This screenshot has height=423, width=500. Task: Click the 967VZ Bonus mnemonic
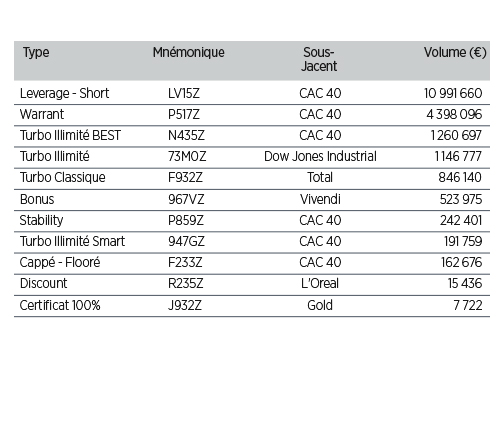tap(186, 200)
